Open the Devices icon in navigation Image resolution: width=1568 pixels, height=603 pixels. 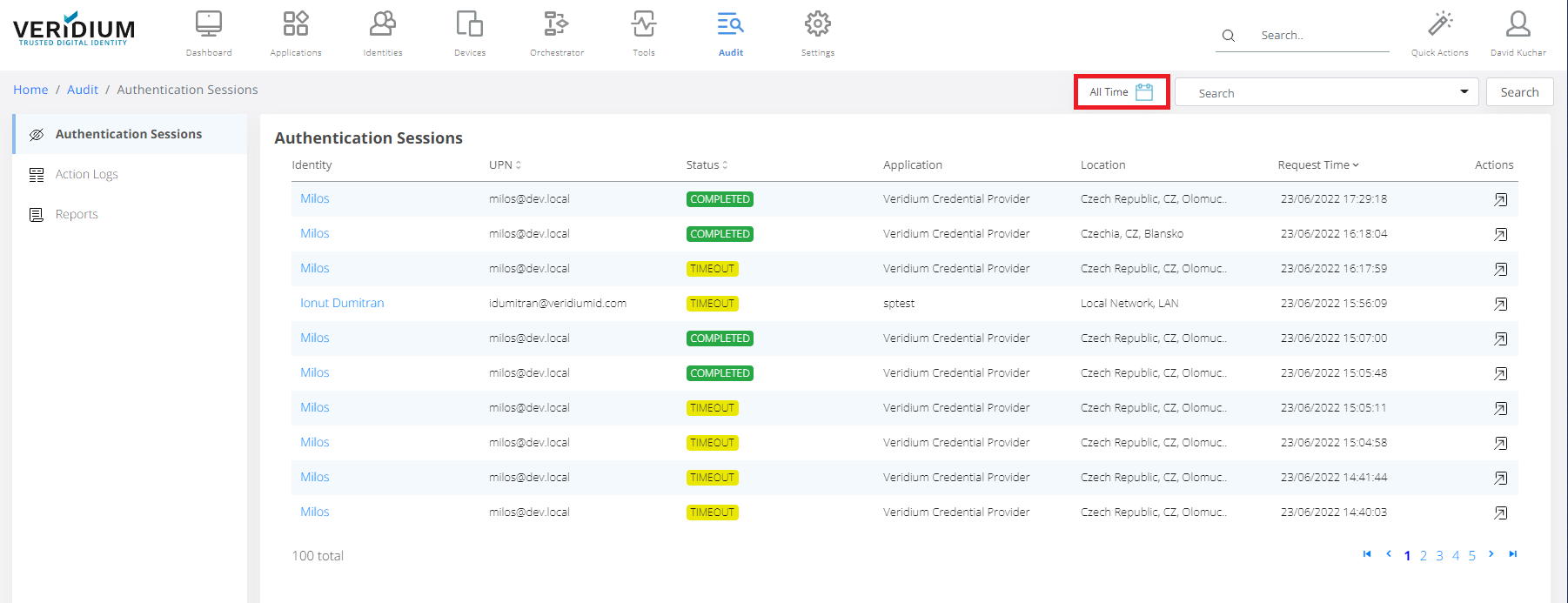[x=470, y=24]
